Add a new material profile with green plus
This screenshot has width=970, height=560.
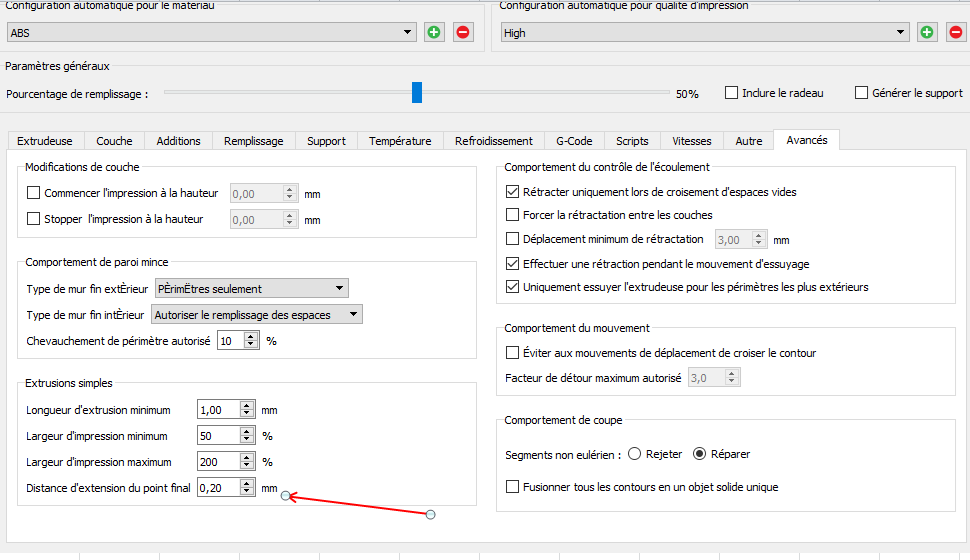pyautogui.click(x=434, y=32)
